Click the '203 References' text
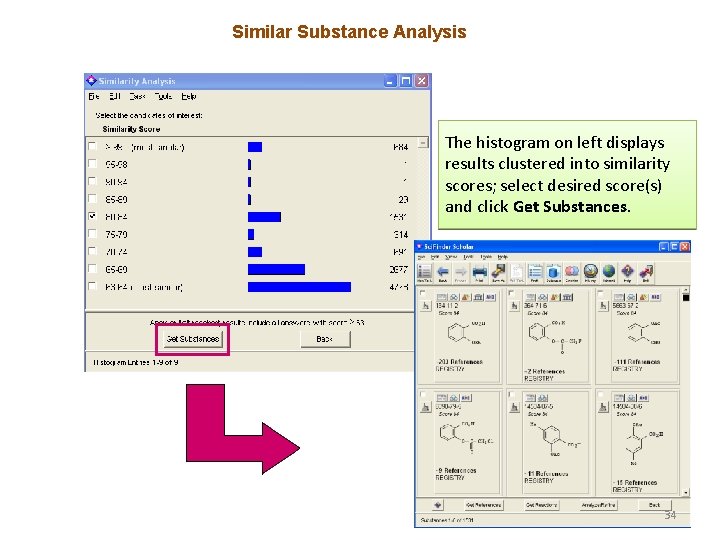The image size is (720, 540). pos(460,362)
